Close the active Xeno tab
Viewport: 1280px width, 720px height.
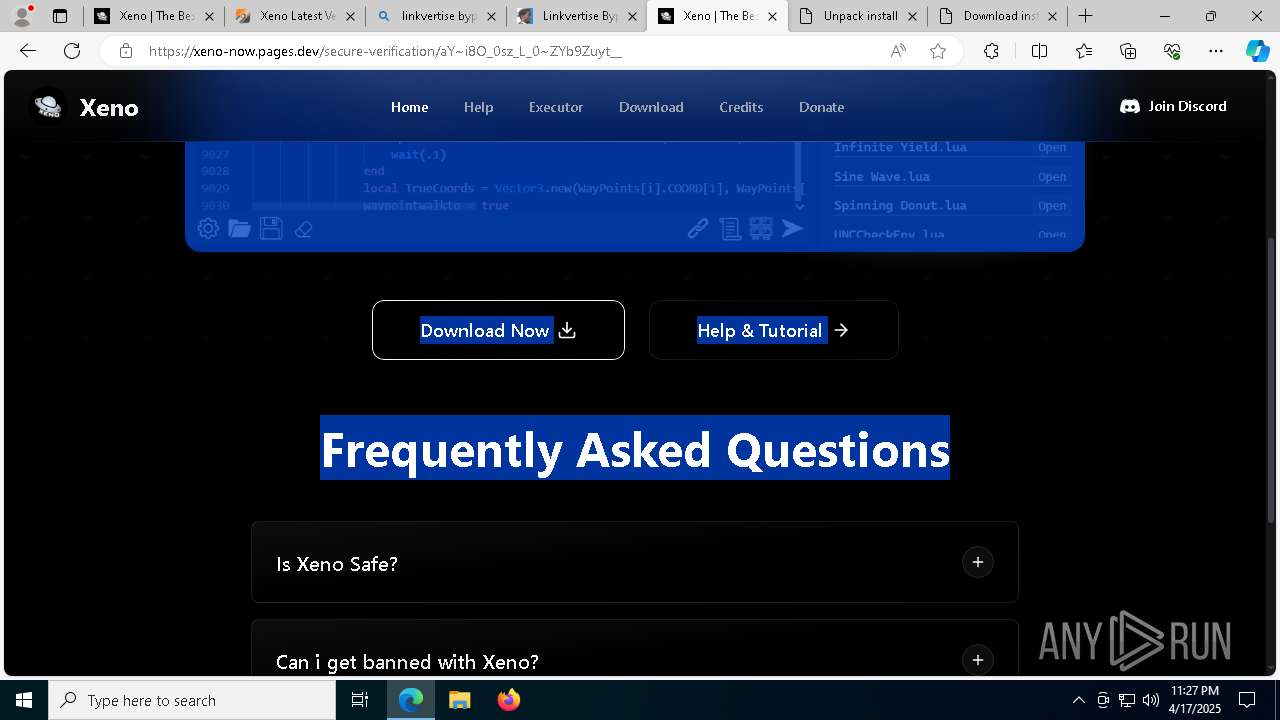pos(772,16)
